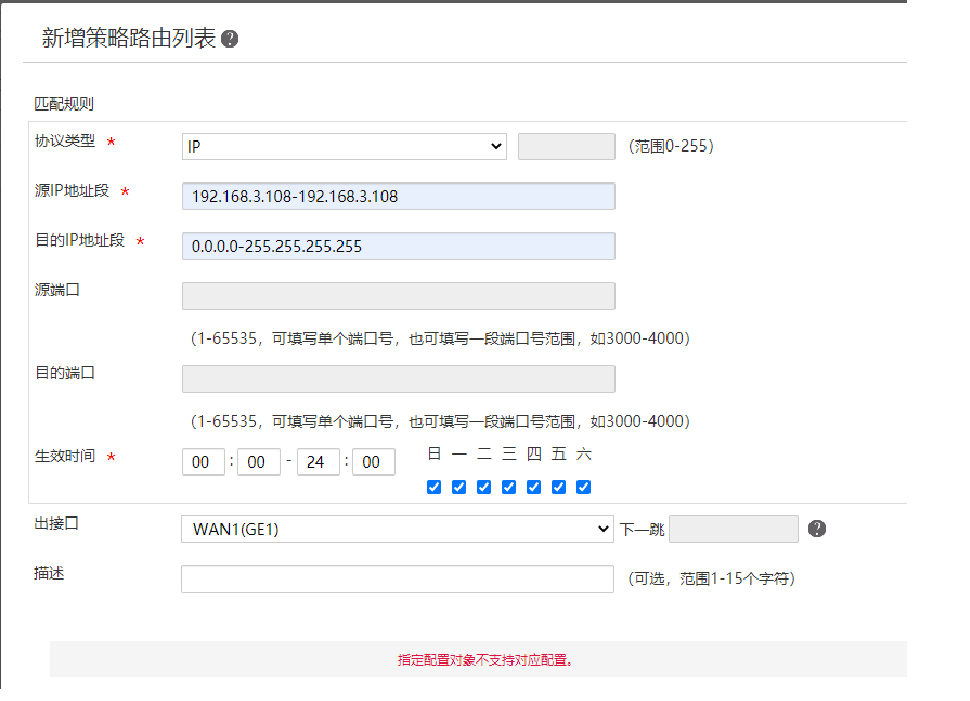Uncheck the 五 (Friday) checkbox
The width and height of the screenshot is (970, 701).
559,487
